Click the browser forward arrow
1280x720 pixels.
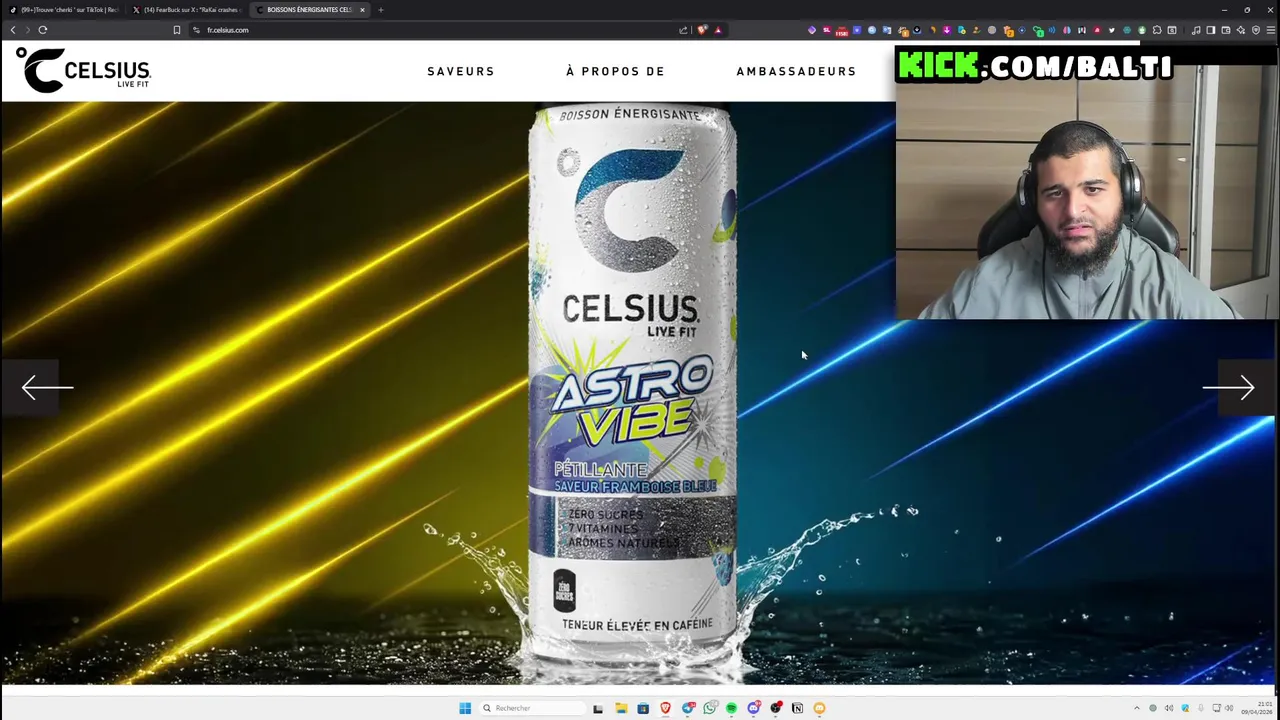(27, 30)
